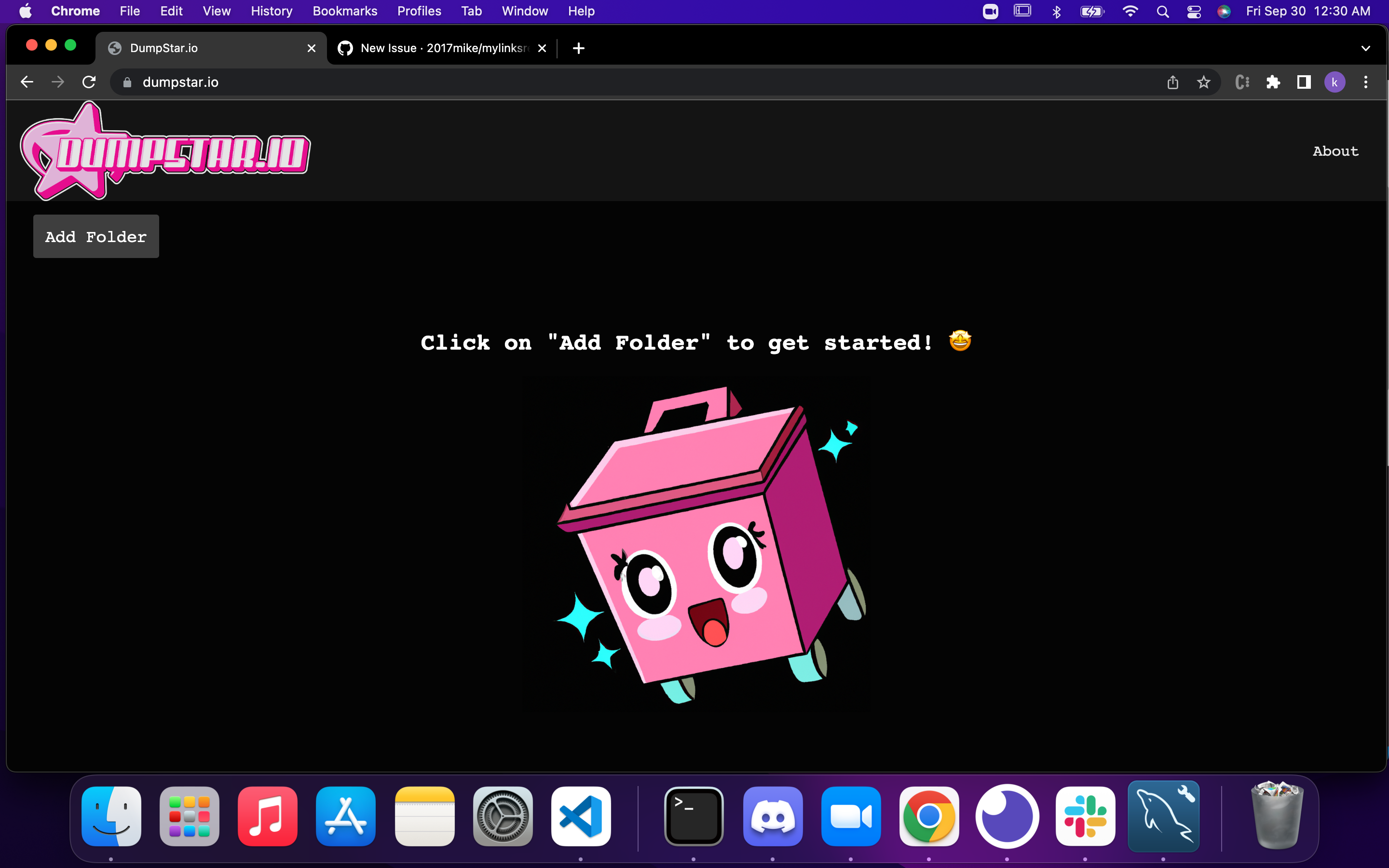The image size is (1389, 868).
Task: Click the Wi-Fi status icon
Action: [x=1130, y=11]
